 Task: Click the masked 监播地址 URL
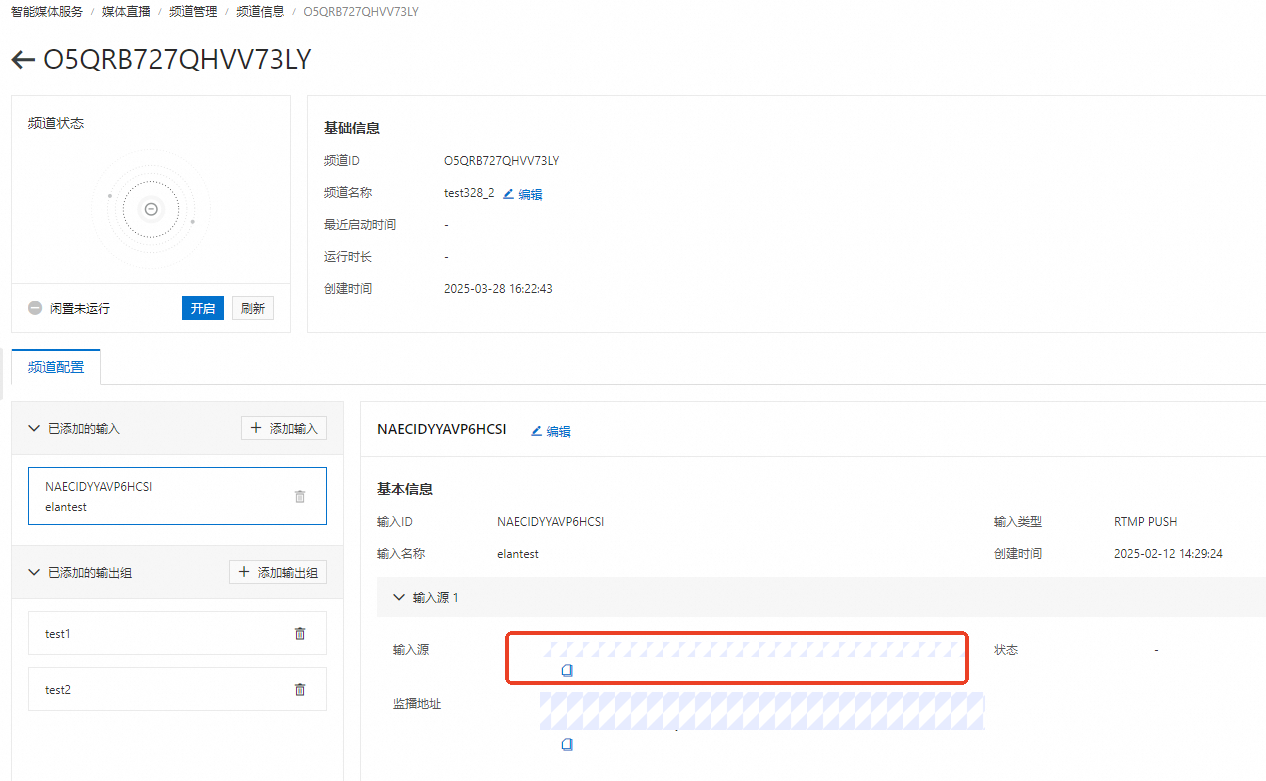[762, 710]
